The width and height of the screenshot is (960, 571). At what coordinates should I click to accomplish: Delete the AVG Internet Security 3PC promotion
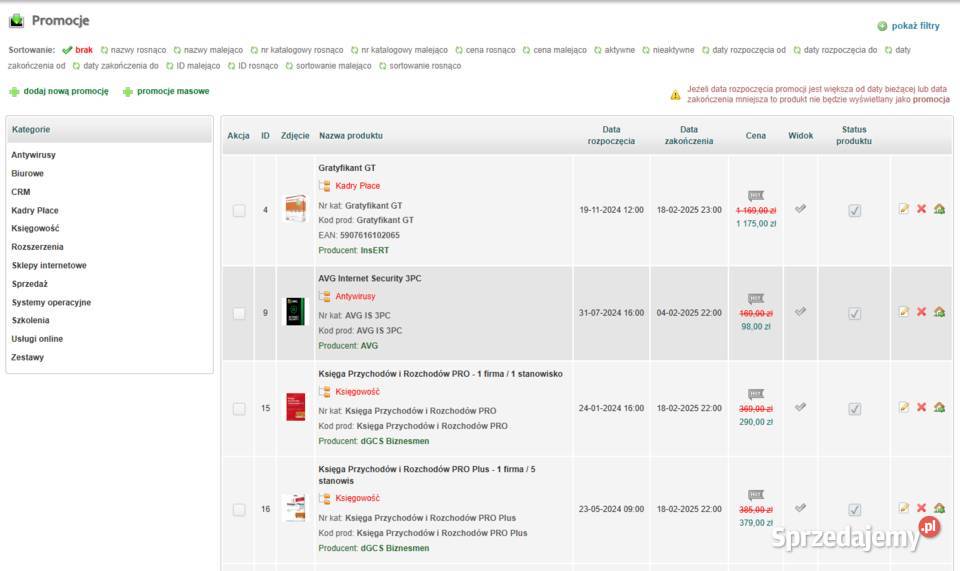click(921, 312)
